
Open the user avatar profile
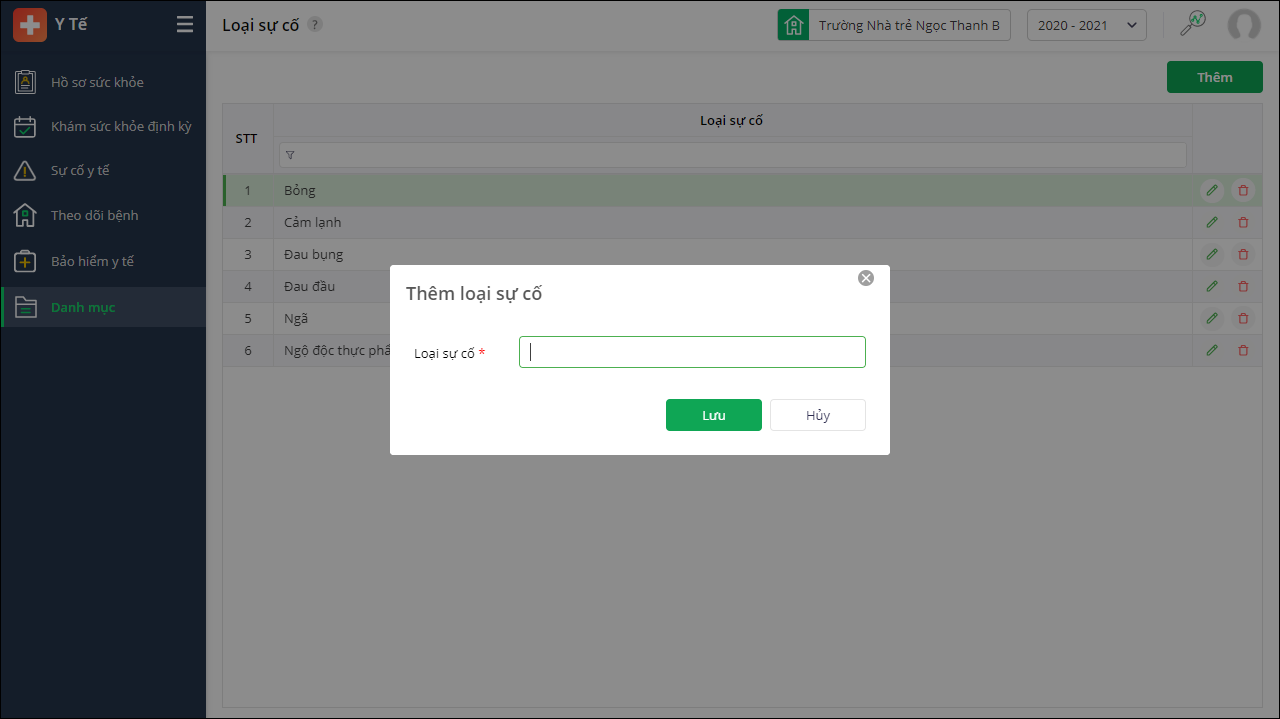tap(1244, 25)
